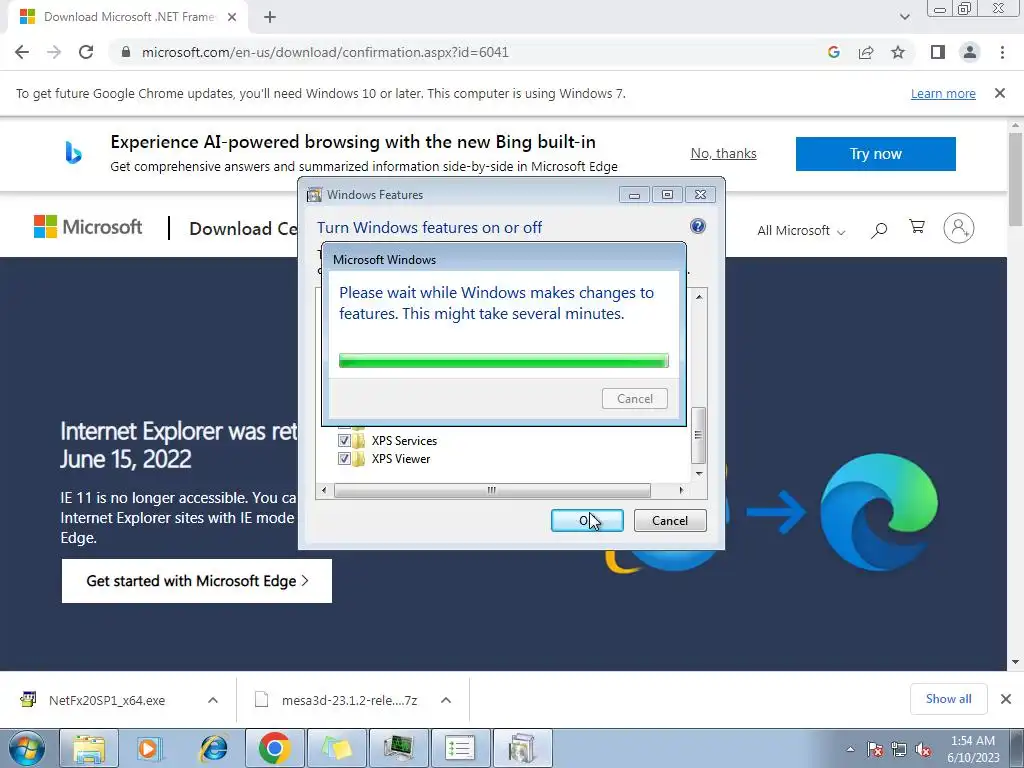Close the Download Microsoft .NET tab
The image size is (1024, 768).
232,17
